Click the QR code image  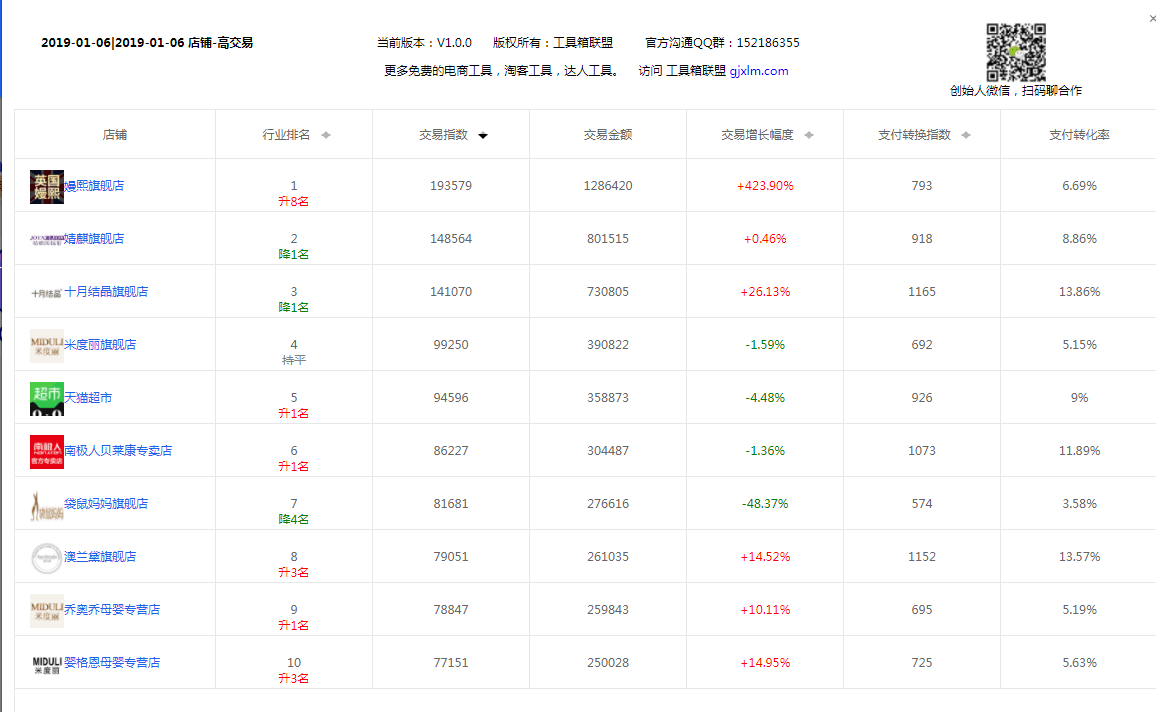pyautogui.click(x=1016, y=52)
